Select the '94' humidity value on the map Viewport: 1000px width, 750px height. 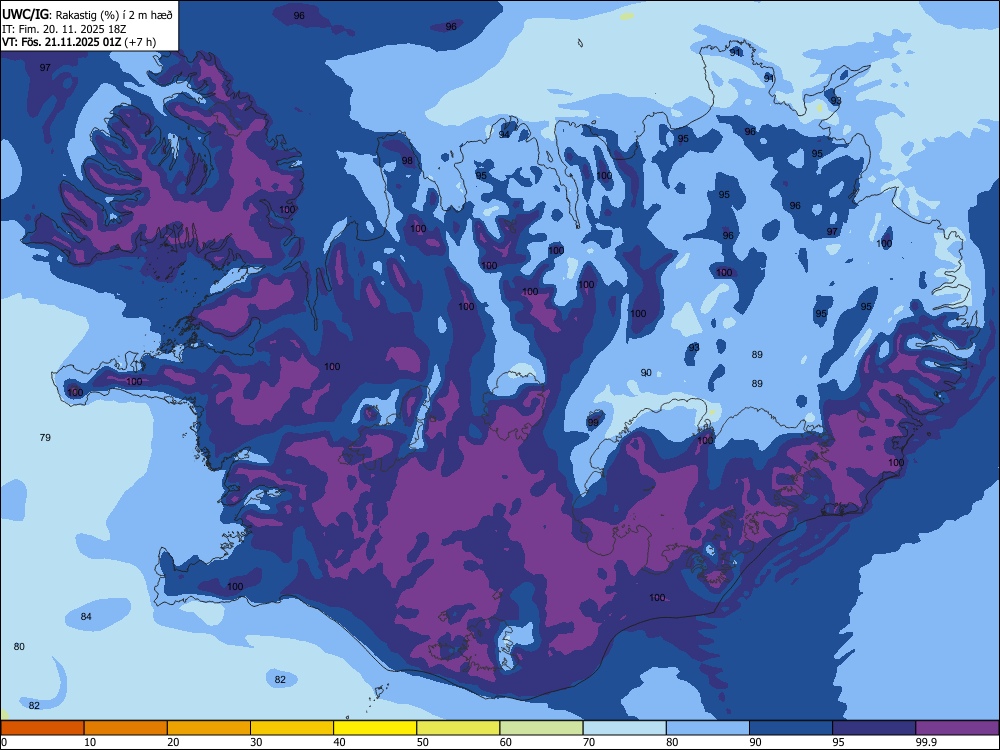[x=504, y=135]
